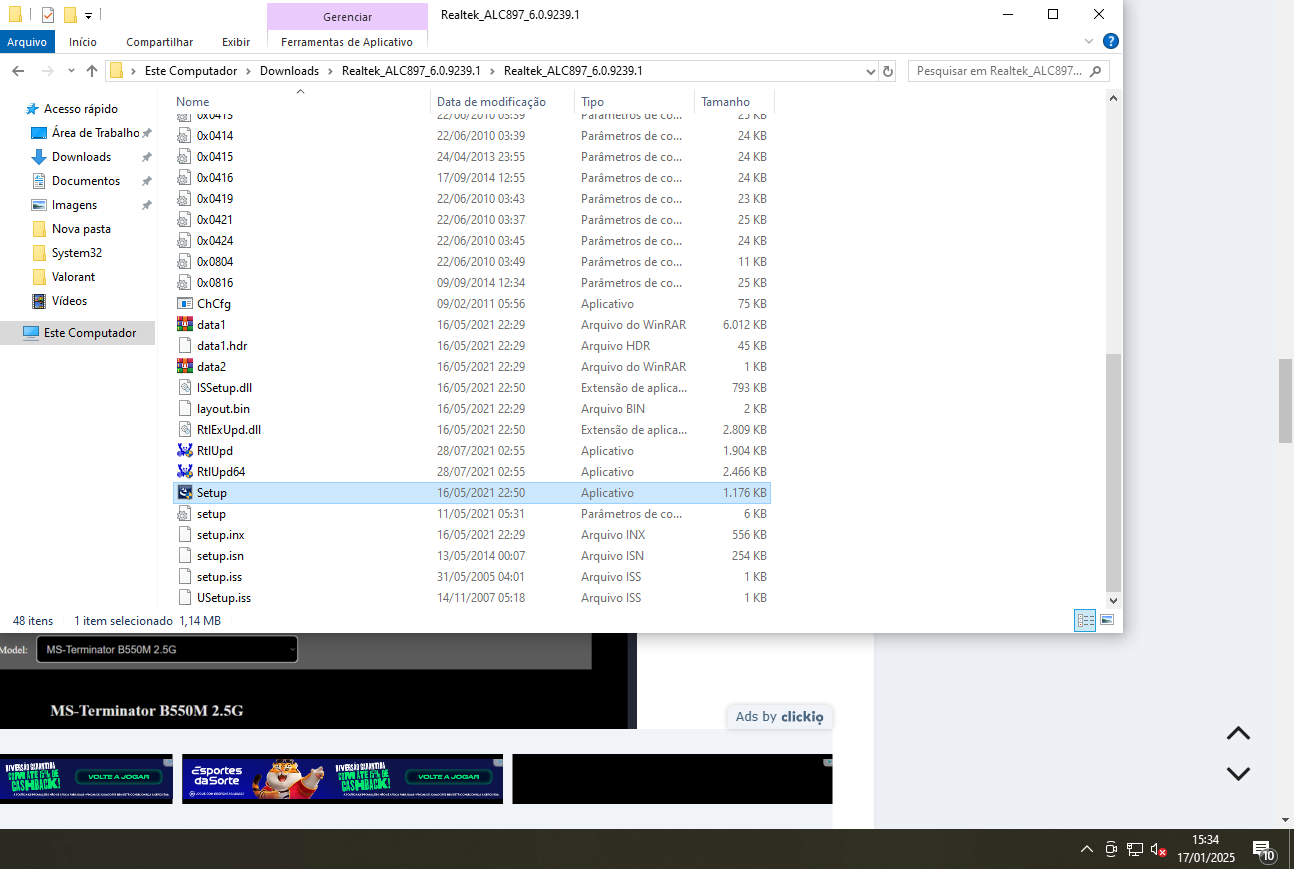Click the RtlExUpd.dll file icon
This screenshot has height=869, width=1294.
point(184,430)
